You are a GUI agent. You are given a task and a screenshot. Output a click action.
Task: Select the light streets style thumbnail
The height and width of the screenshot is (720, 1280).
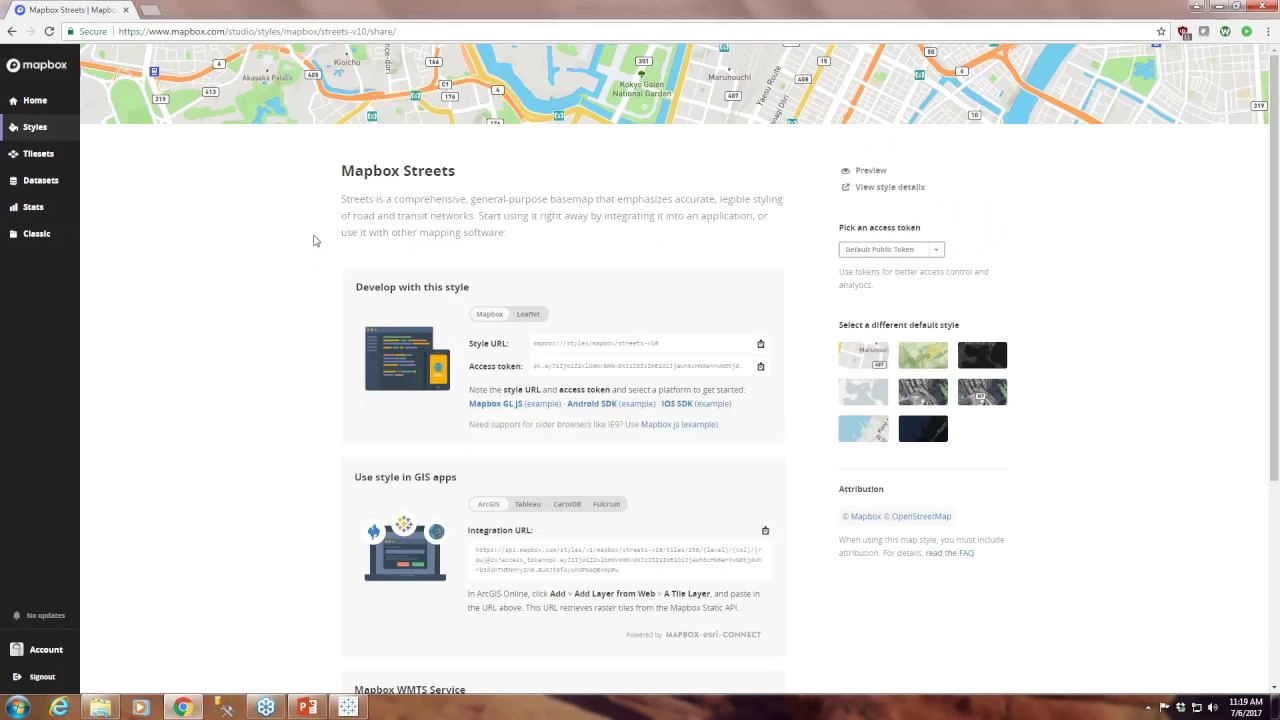click(x=863, y=355)
